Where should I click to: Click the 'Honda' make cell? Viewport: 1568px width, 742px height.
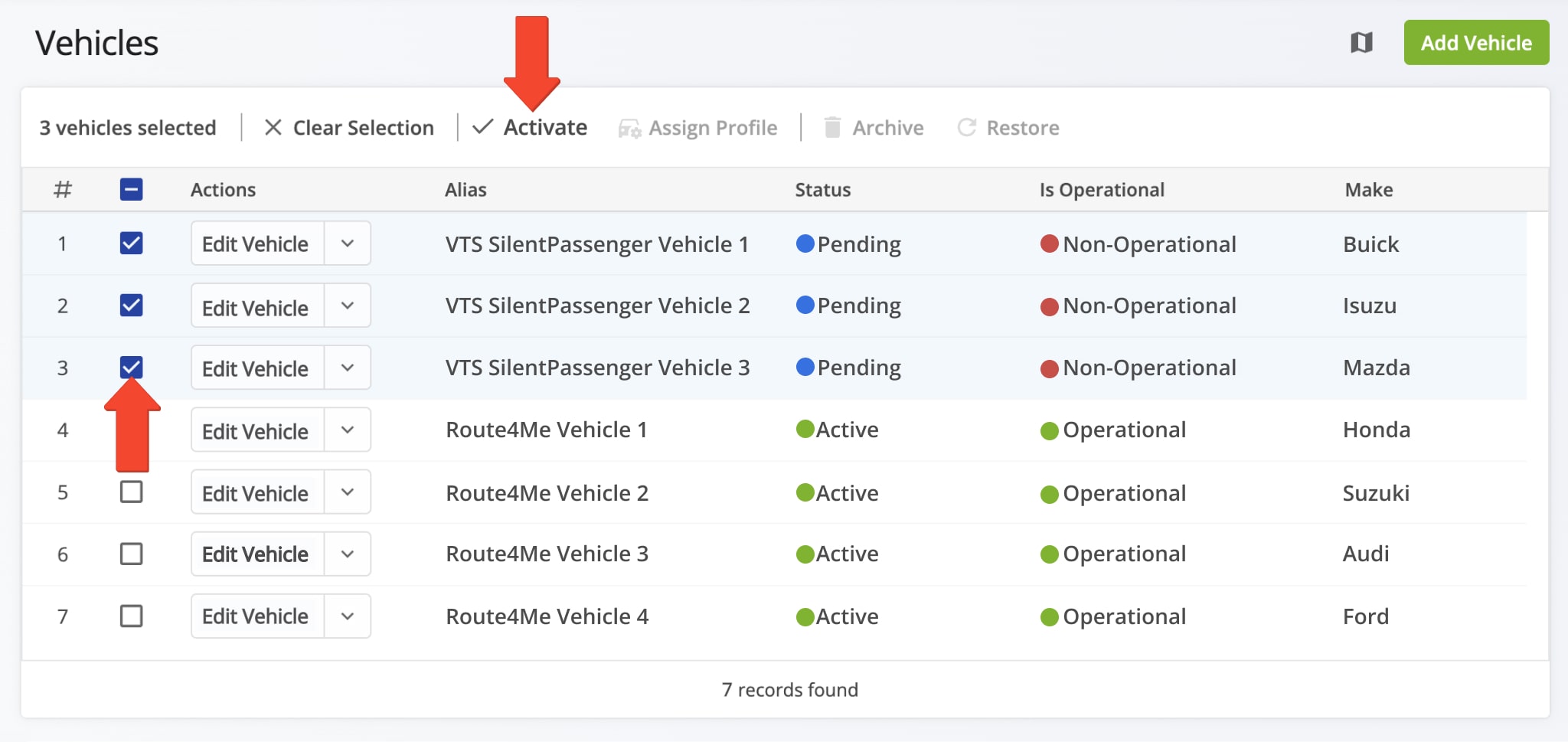tap(1377, 430)
